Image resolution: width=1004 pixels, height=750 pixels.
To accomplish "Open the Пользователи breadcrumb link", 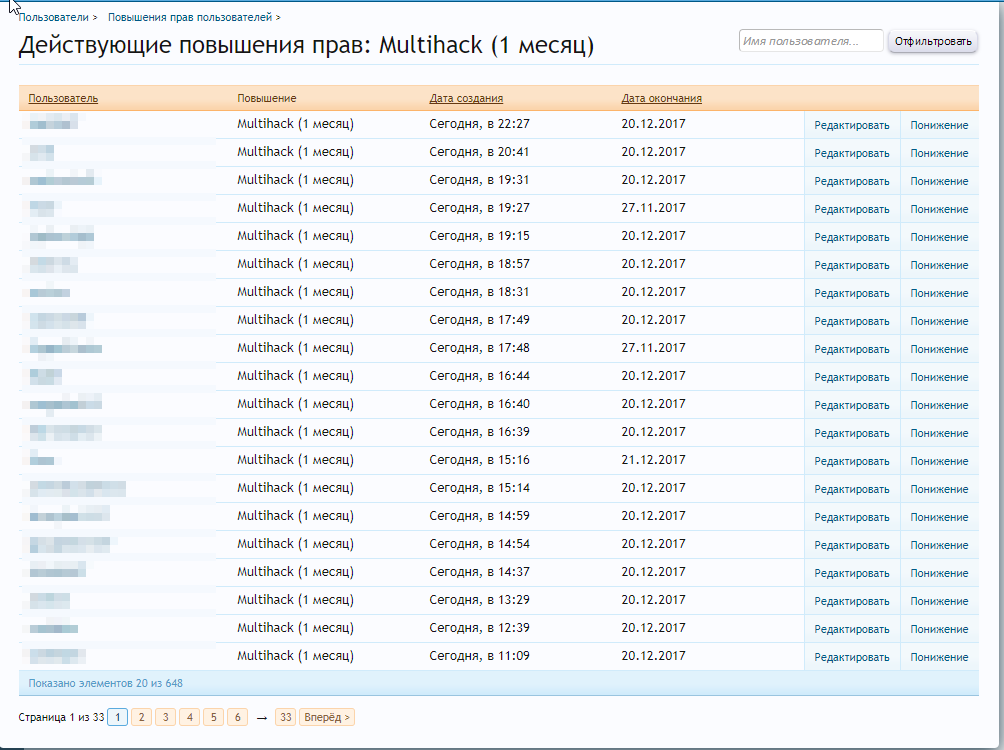I will coord(54,17).
